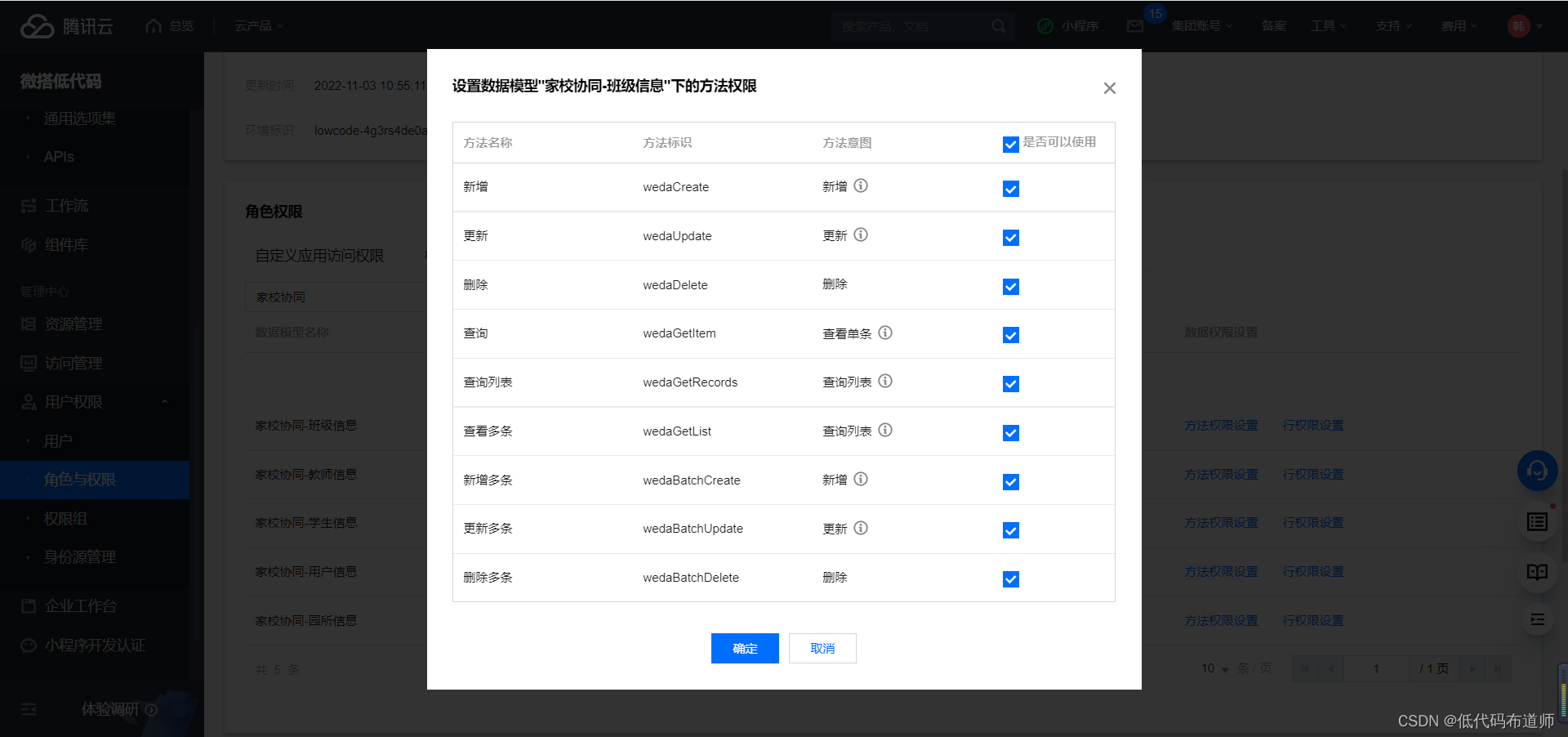Click info icon in wedaBatchCreate row
The height and width of the screenshot is (737, 1568).
[x=861, y=479]
